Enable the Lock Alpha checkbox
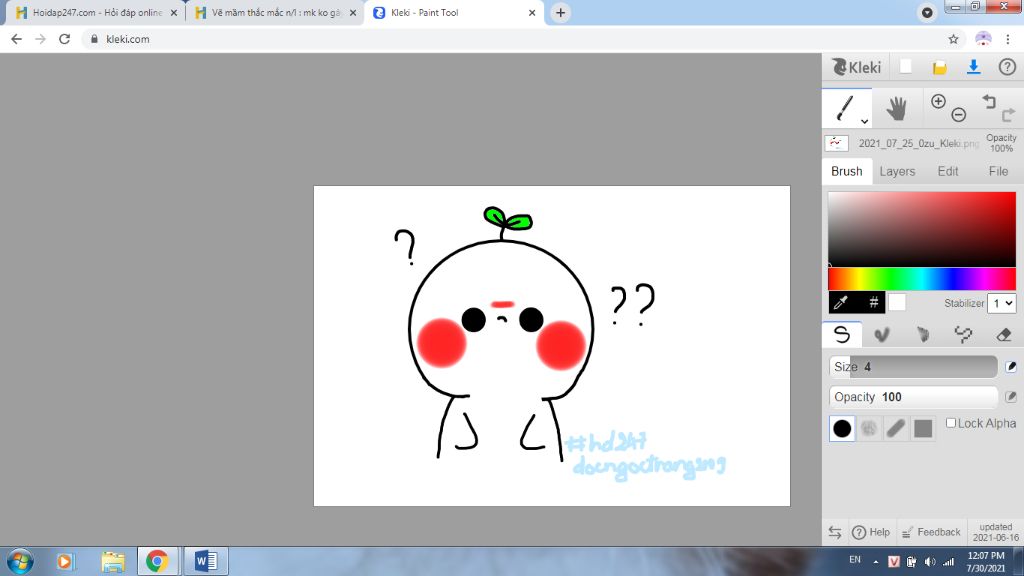Screen dimensions: 1024x576 click(x=951, y=423)
